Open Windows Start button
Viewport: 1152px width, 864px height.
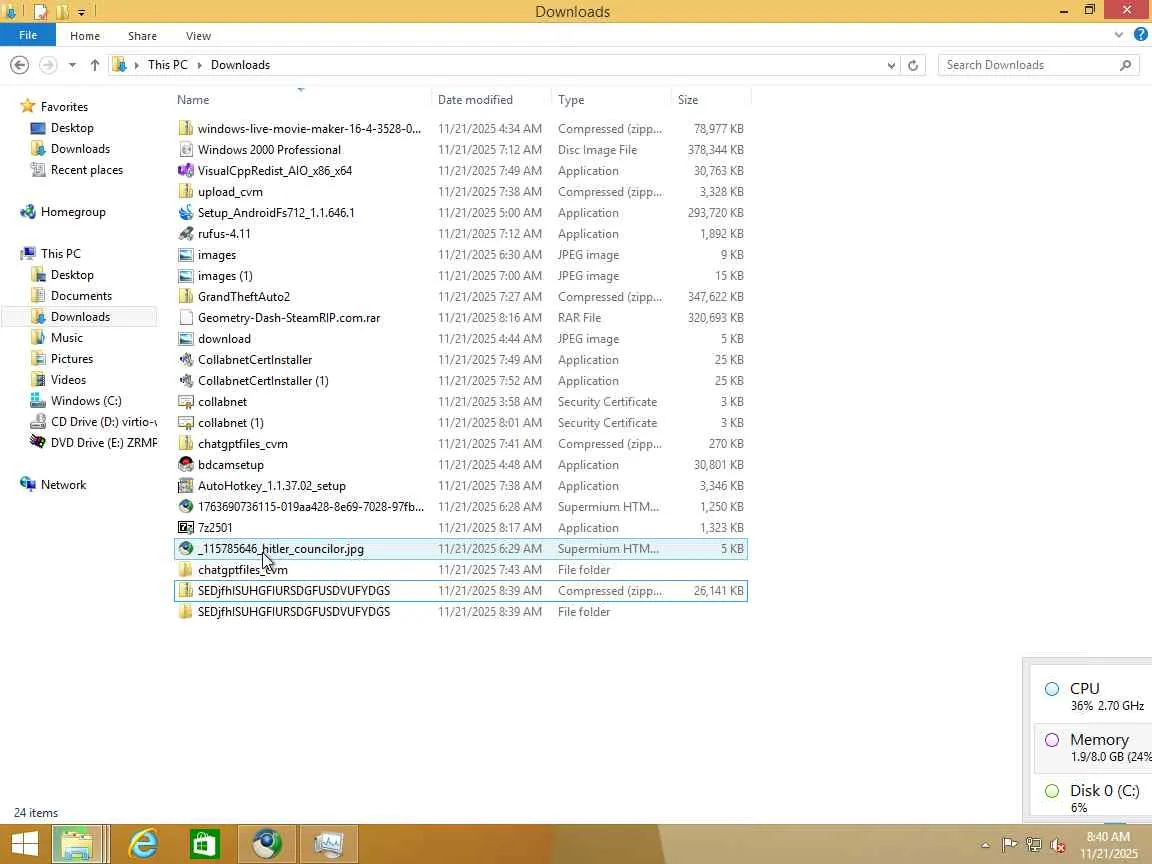[x=24, y=844]
